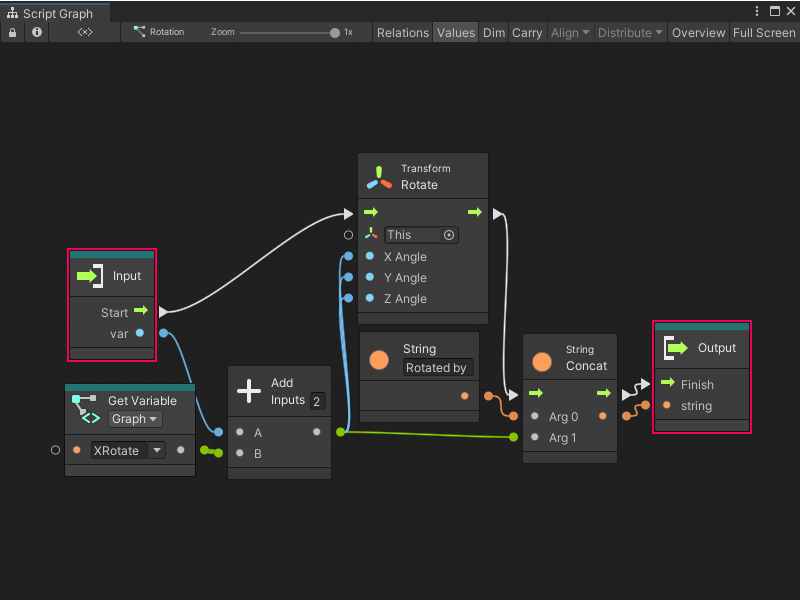
Task: Click the Transform Rotate node's axis icon
Action: 378,176
